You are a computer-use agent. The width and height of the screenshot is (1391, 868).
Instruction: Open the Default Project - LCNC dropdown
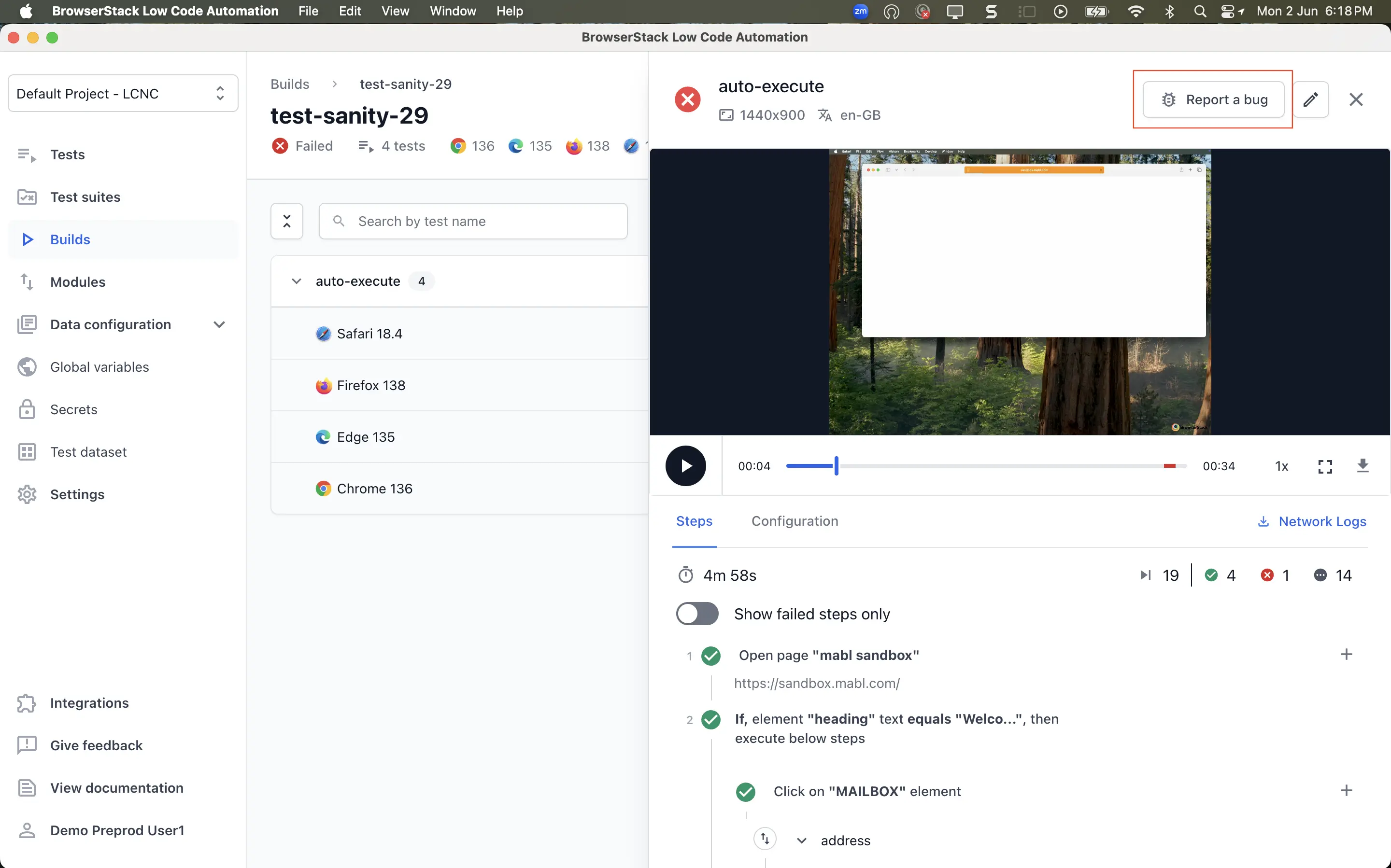pos(123,93)
